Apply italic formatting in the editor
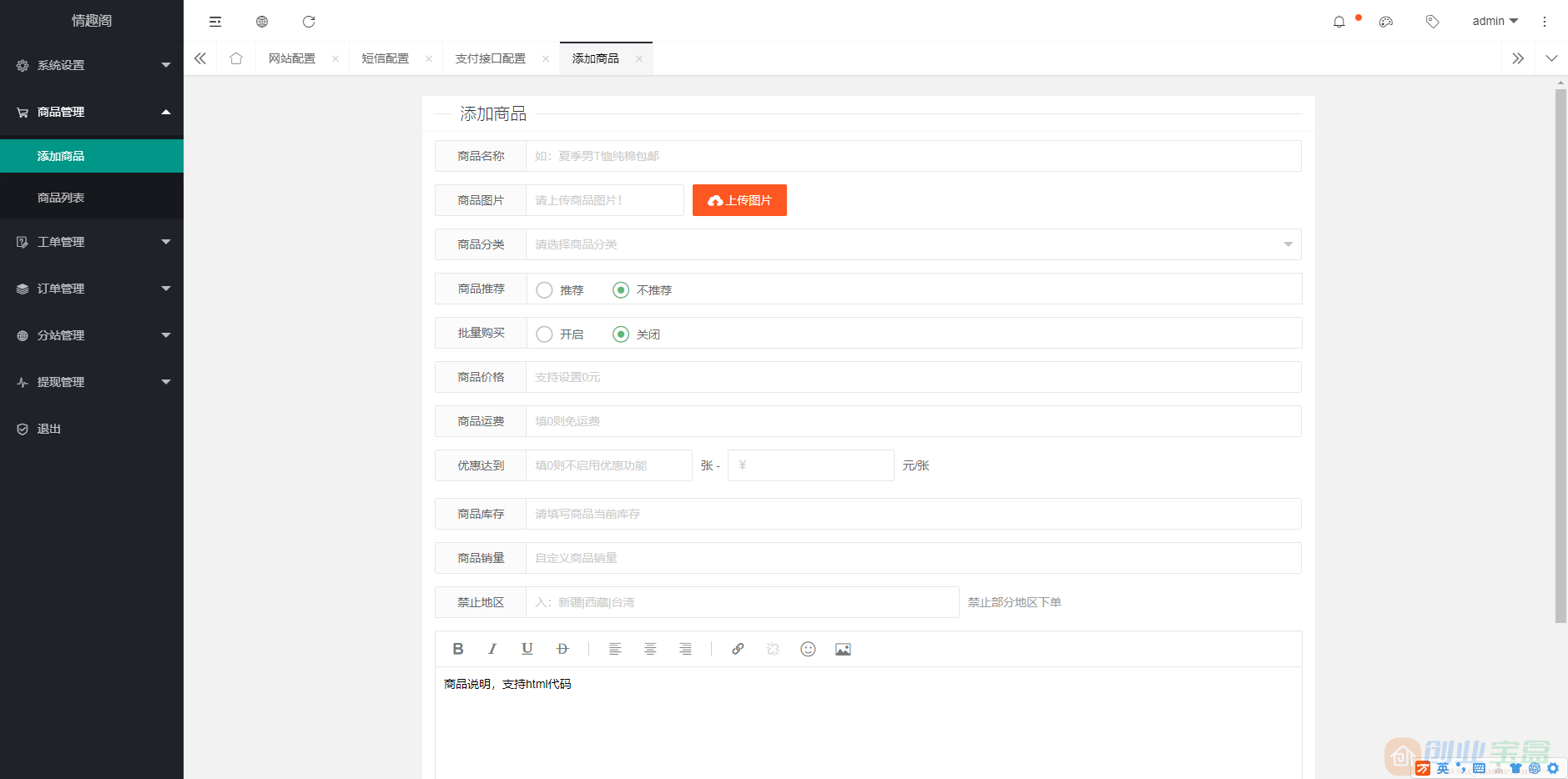The image size is (1568, 779). pos(492,648)
